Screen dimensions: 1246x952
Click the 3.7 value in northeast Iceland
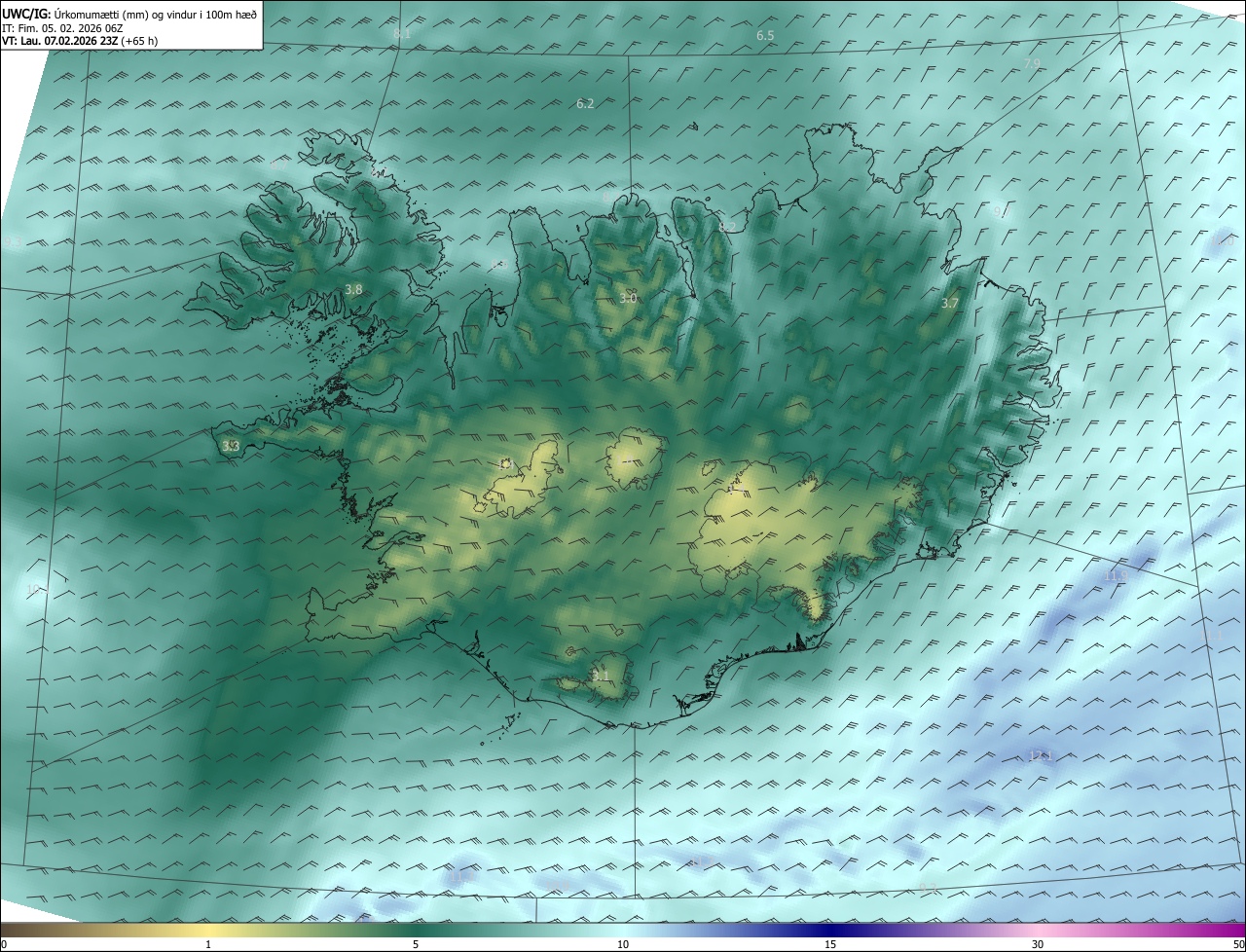coord(950,304)
